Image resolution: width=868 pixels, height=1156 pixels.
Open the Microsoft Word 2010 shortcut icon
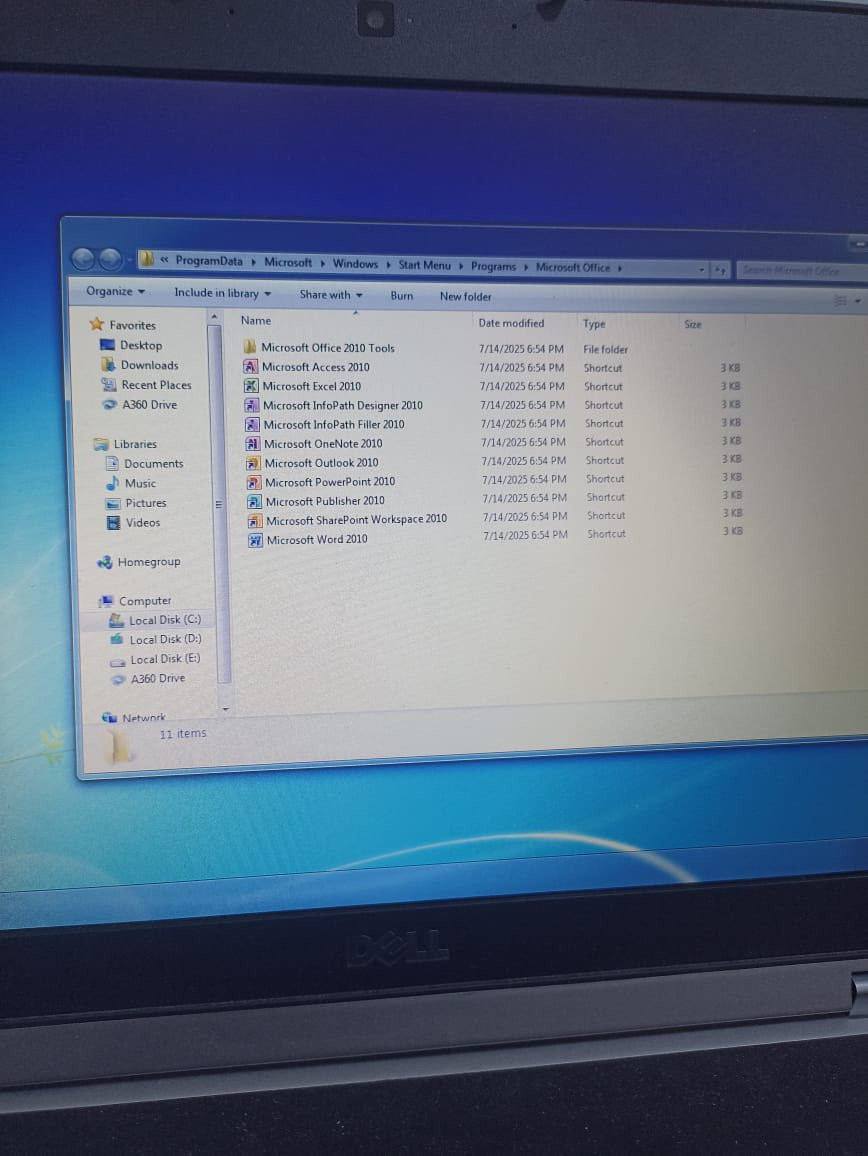(x=255, y=540)
